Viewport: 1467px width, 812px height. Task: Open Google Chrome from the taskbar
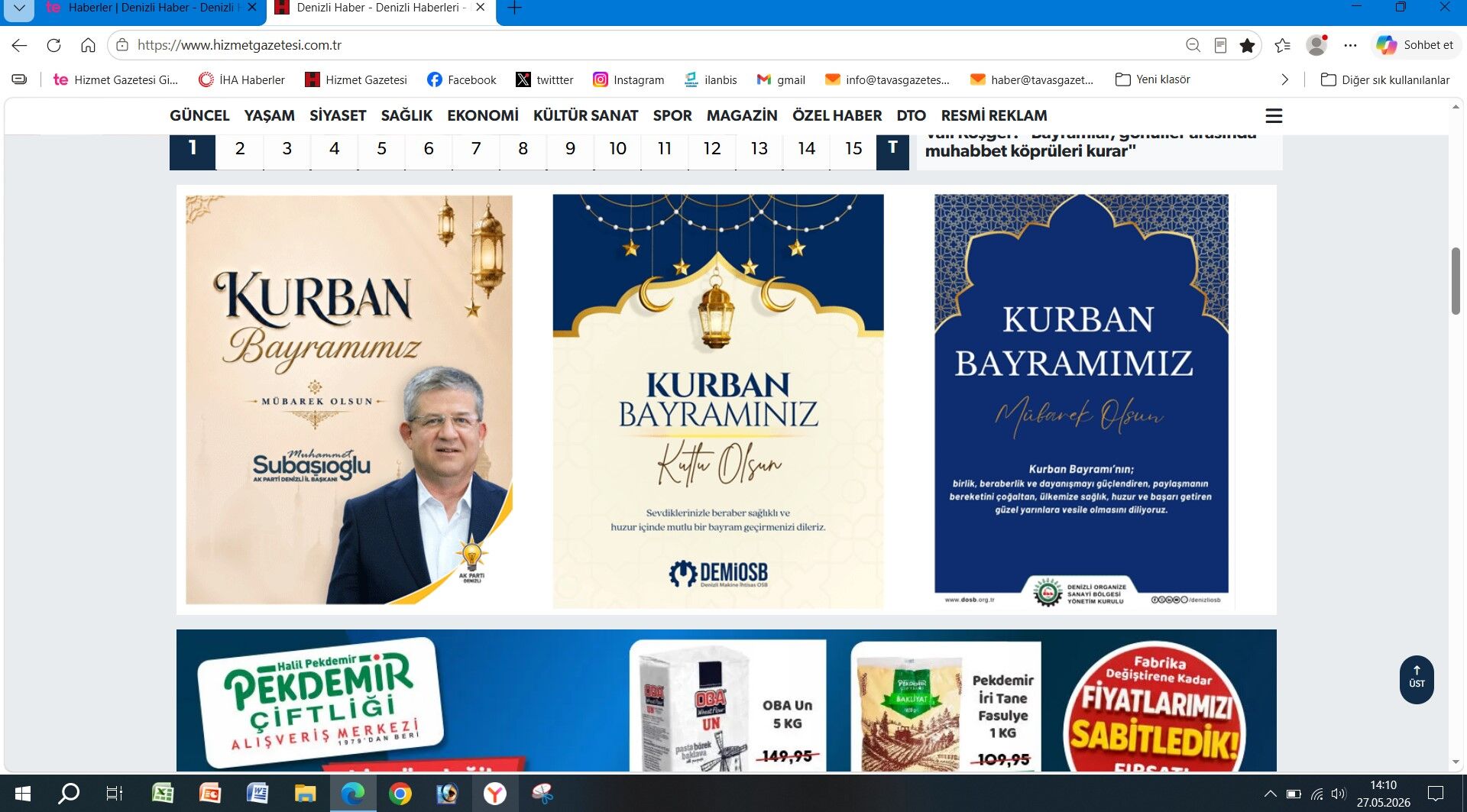click(x=400, y=794)
